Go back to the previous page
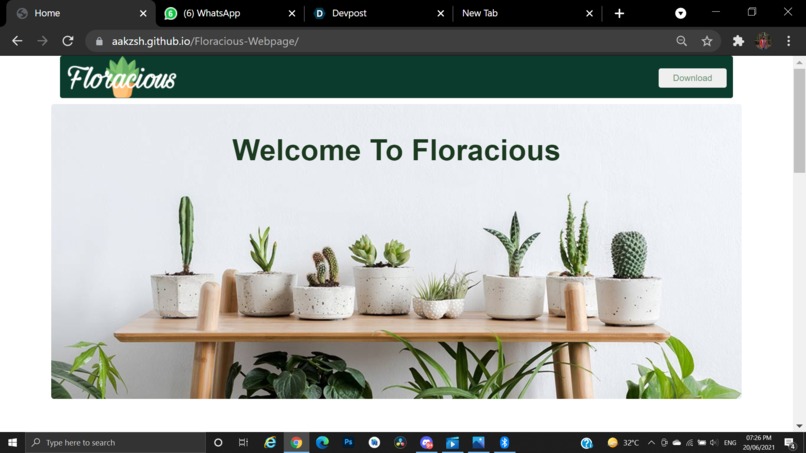806x453 pixels. [17, 41]
